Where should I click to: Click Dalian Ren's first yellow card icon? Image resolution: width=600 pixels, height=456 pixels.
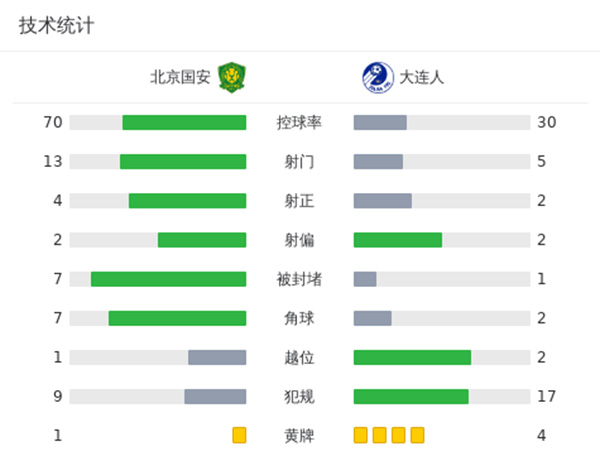point(361,435)
